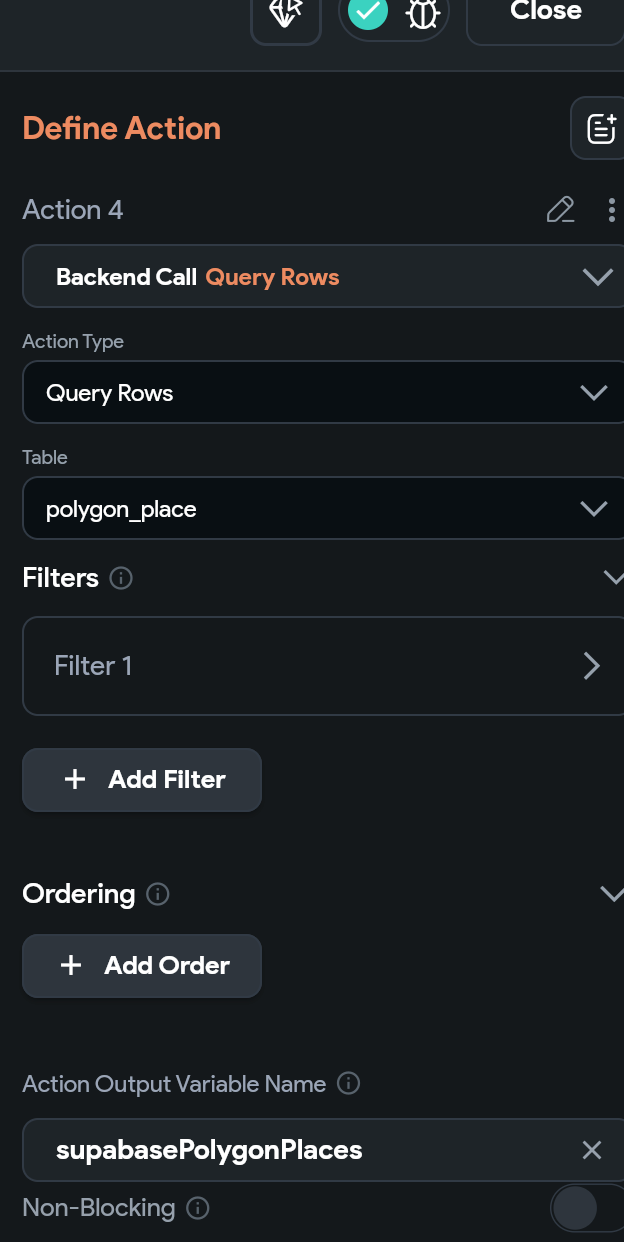624x1242 pixels.
Task: Open the bug debug icon
Action: [x=420, y=13]
